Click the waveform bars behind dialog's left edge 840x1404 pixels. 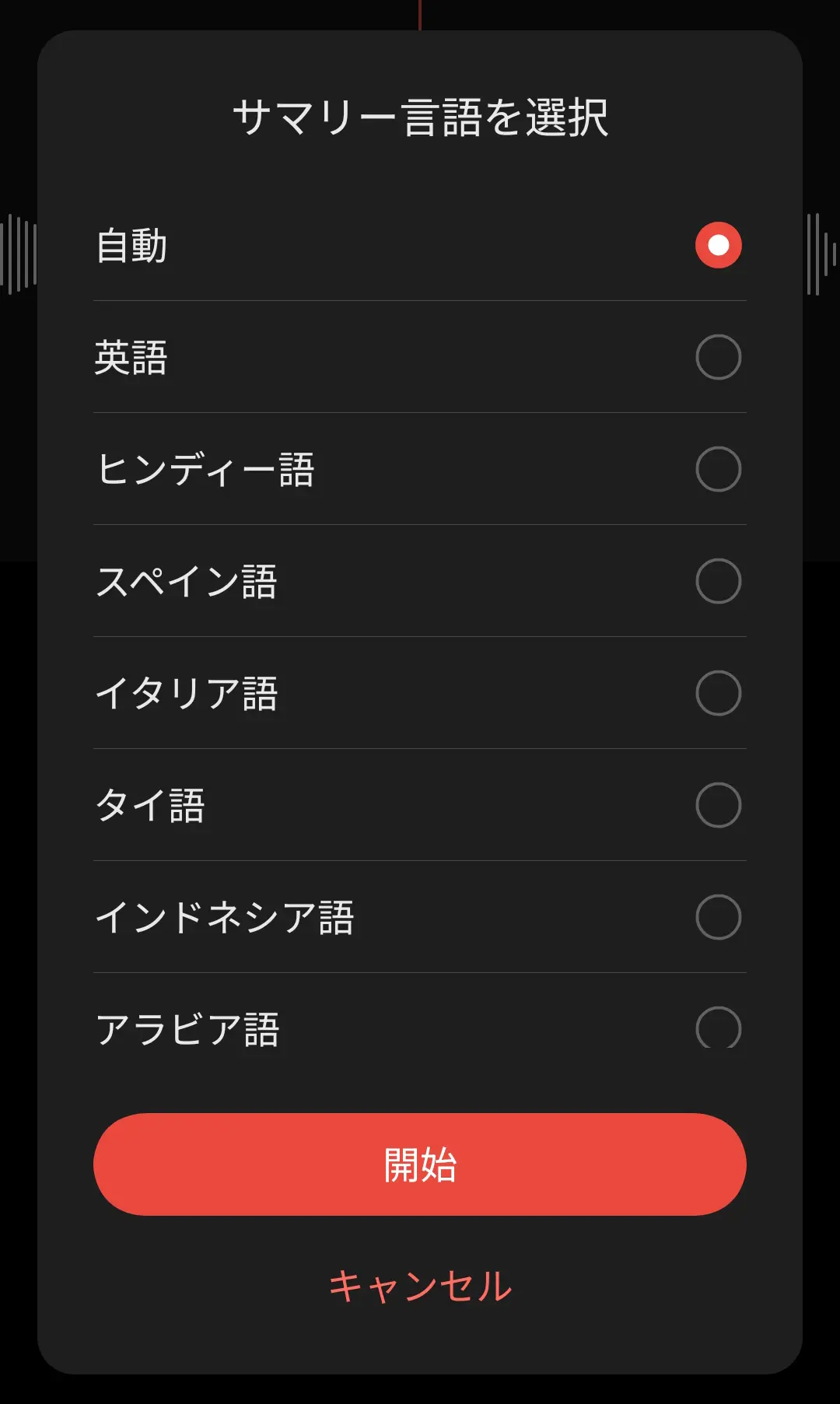click(x=19, y=254)
